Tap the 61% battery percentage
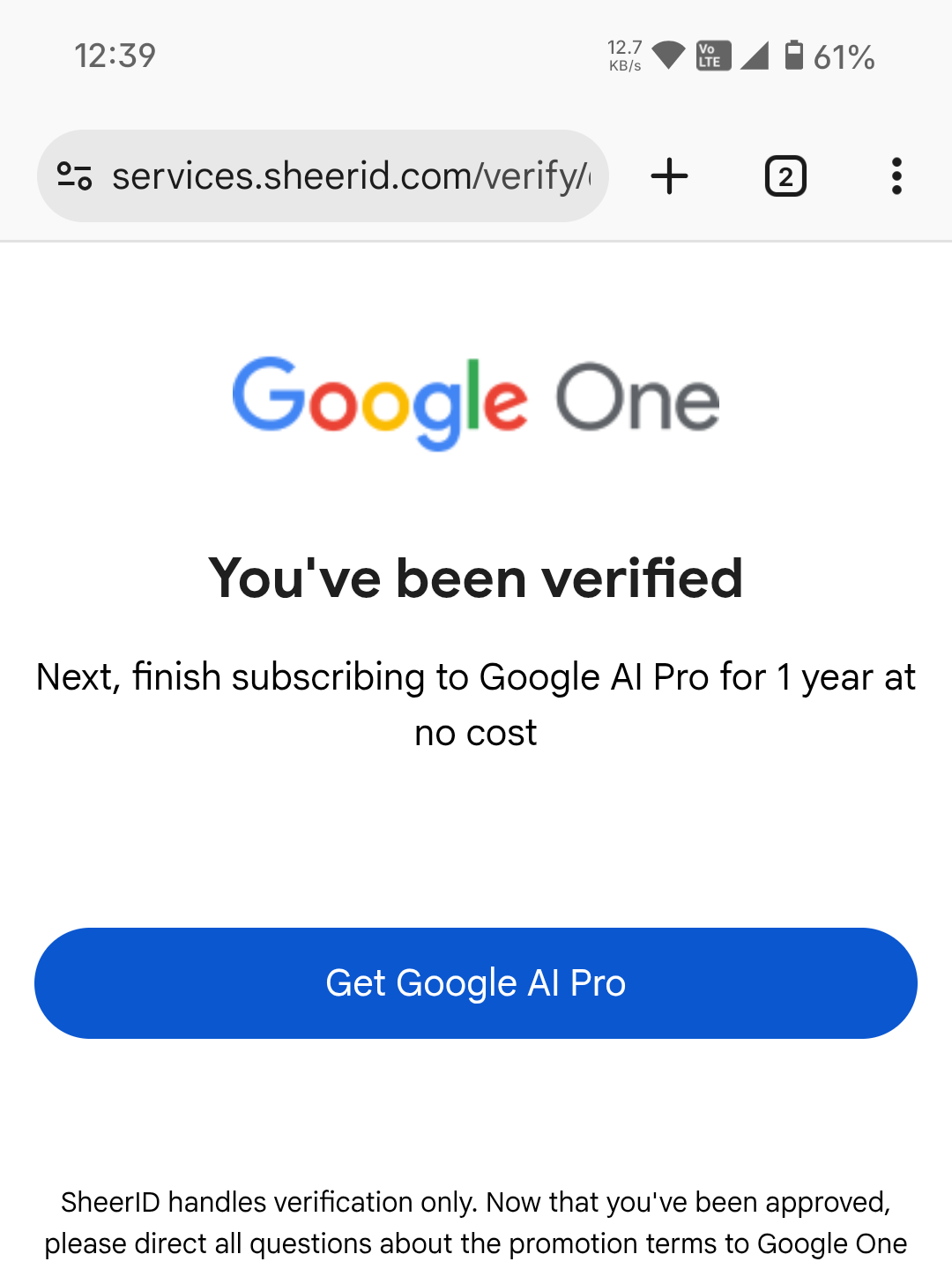Viewport: 952px width, 1269px height. pos(844,57)
